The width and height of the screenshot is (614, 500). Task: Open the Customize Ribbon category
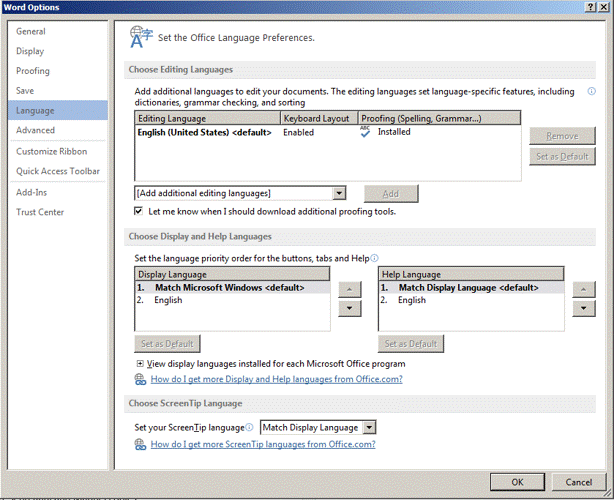tap(51, 151)
